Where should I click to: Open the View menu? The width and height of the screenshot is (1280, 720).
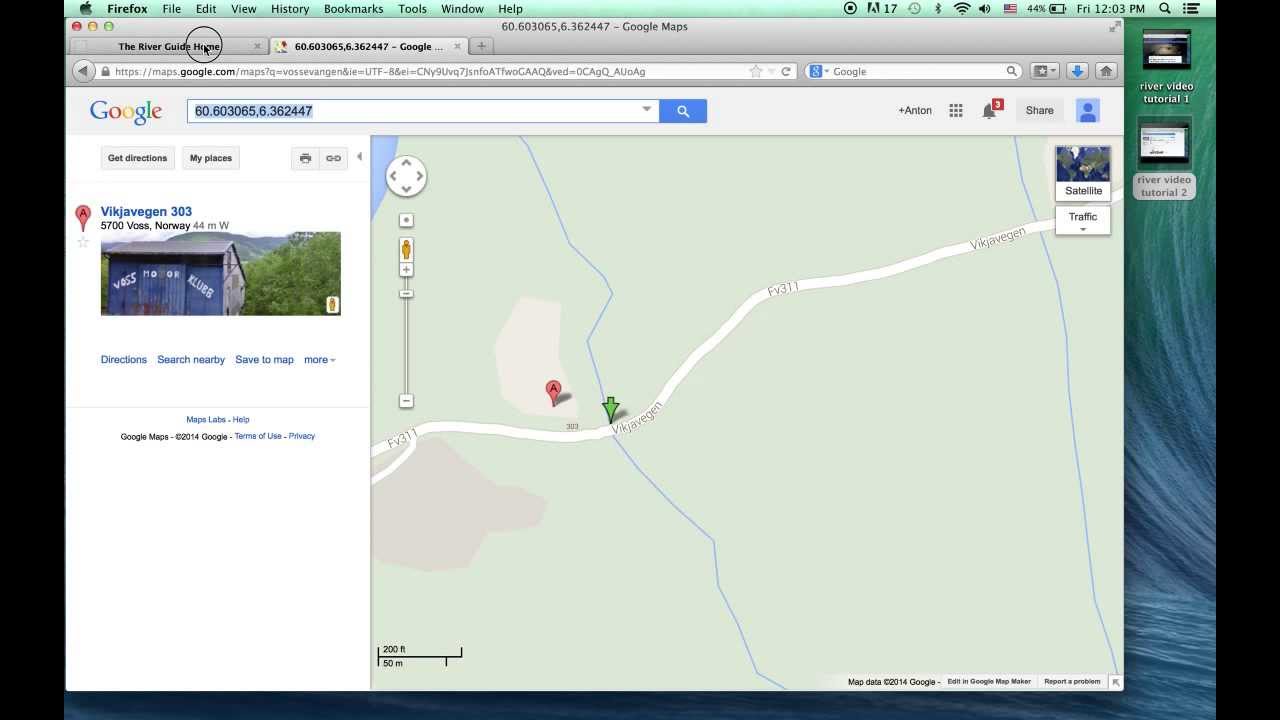[244, 9]
